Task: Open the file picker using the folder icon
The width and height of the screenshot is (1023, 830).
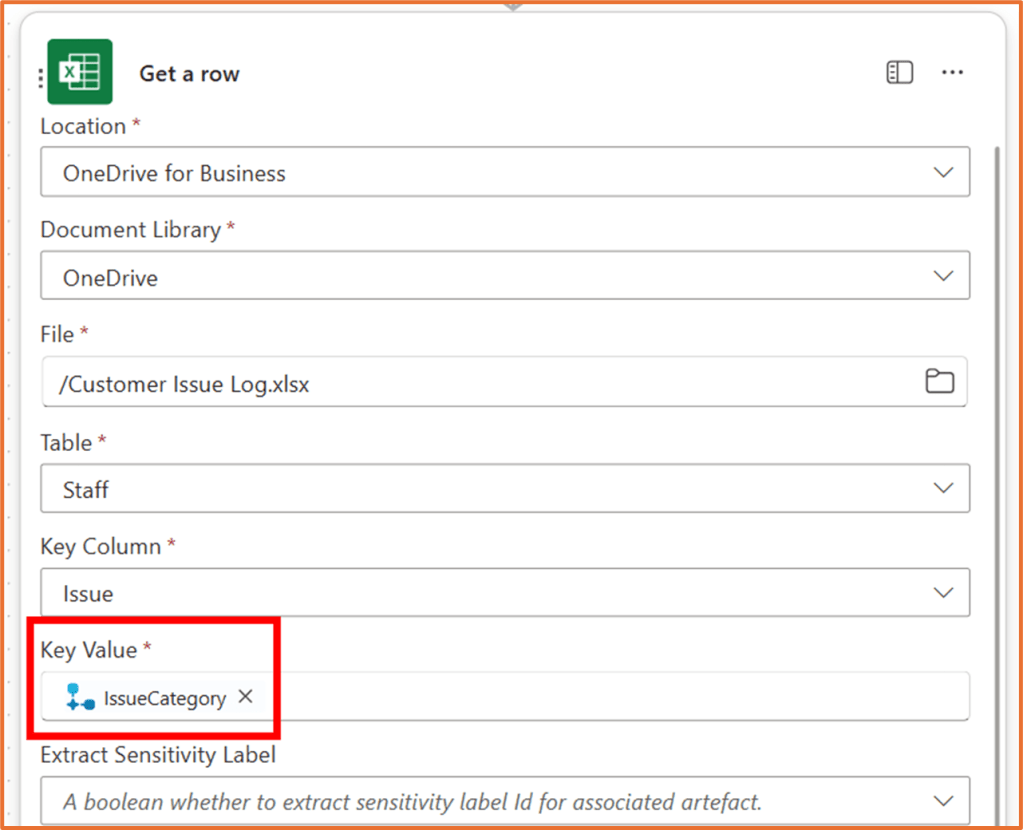Action: point(940,381)
